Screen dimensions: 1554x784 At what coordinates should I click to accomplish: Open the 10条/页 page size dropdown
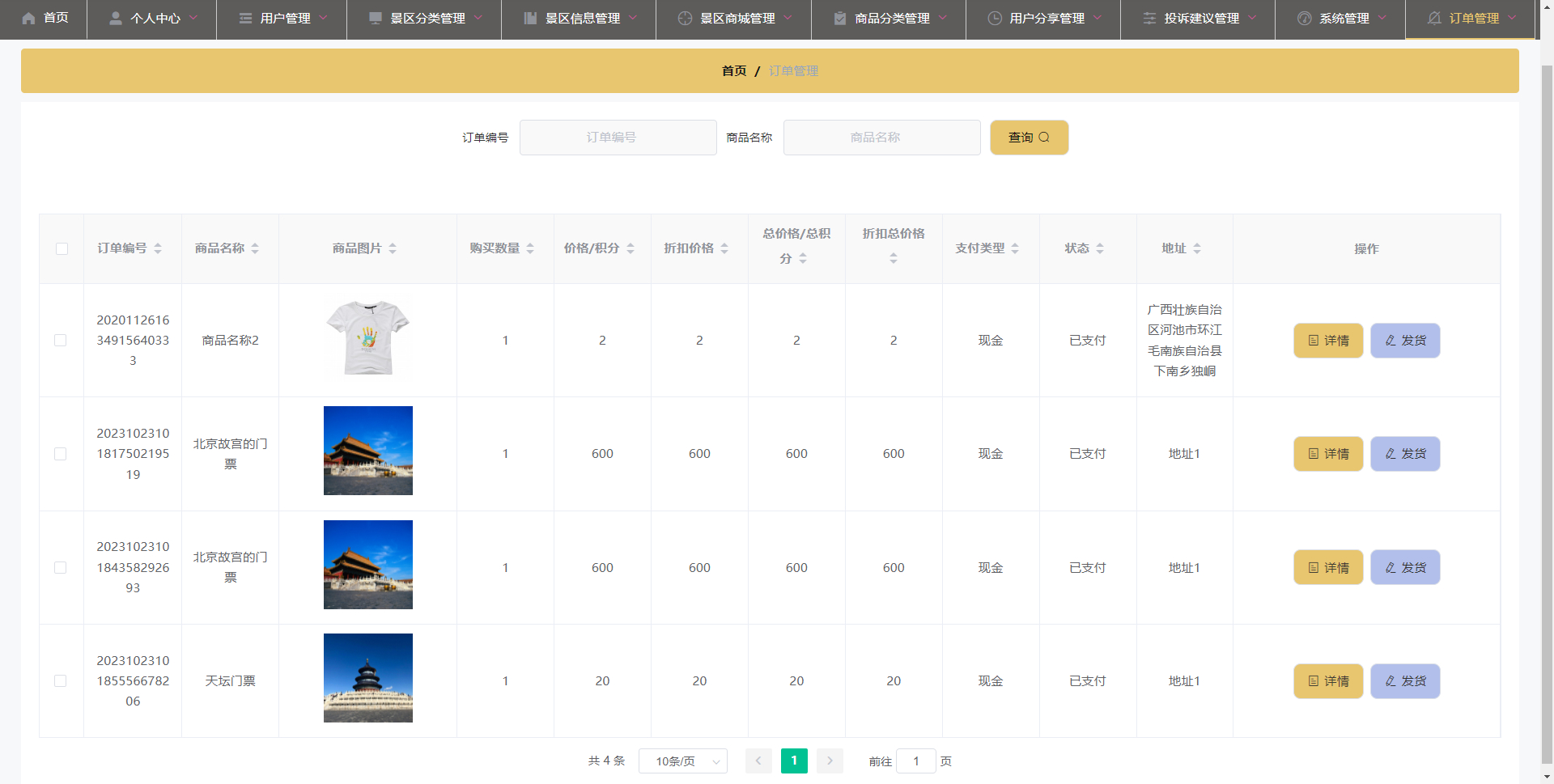[683, 761]
